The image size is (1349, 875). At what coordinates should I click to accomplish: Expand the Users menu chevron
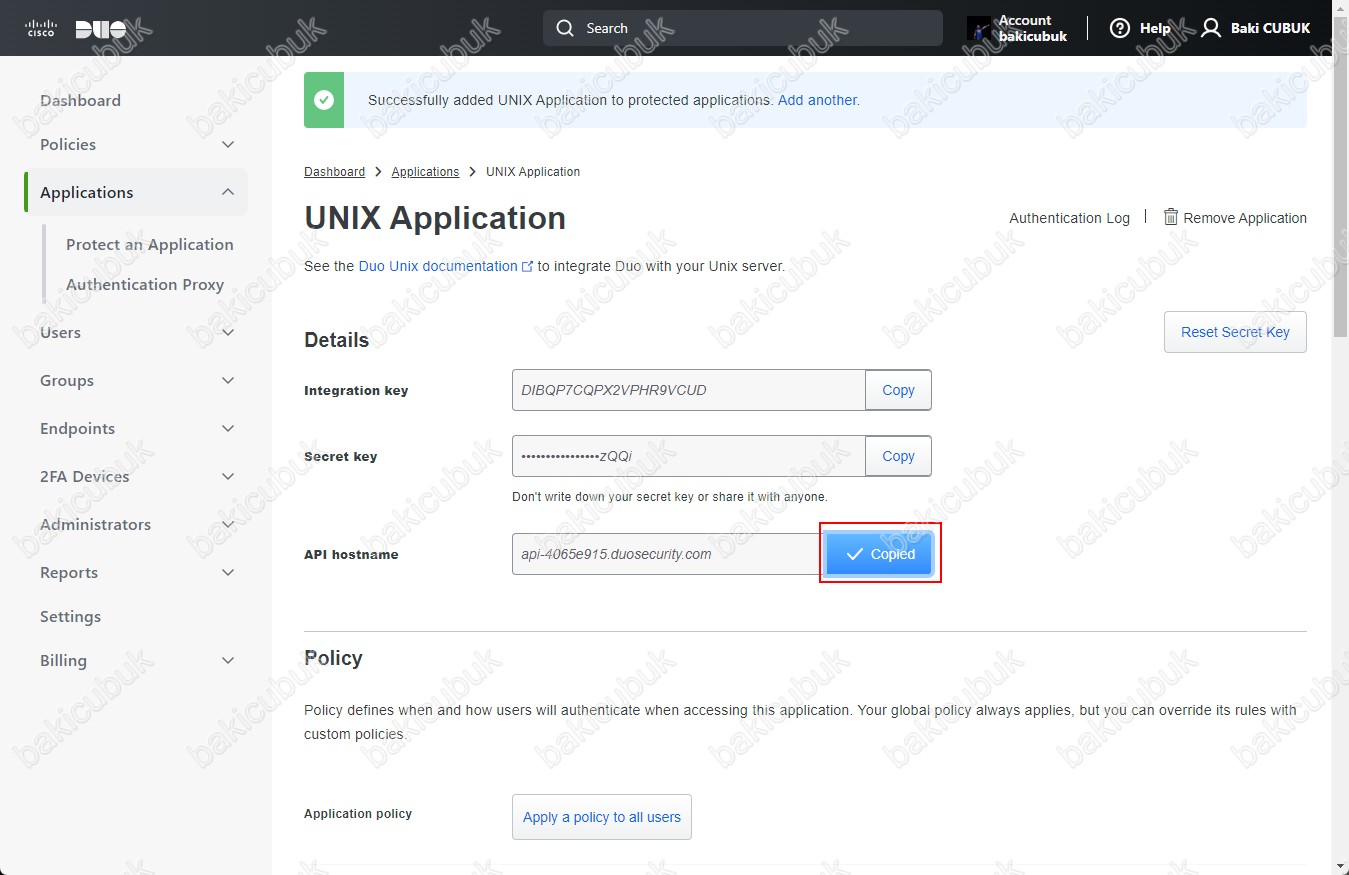(x=228, y=332)
